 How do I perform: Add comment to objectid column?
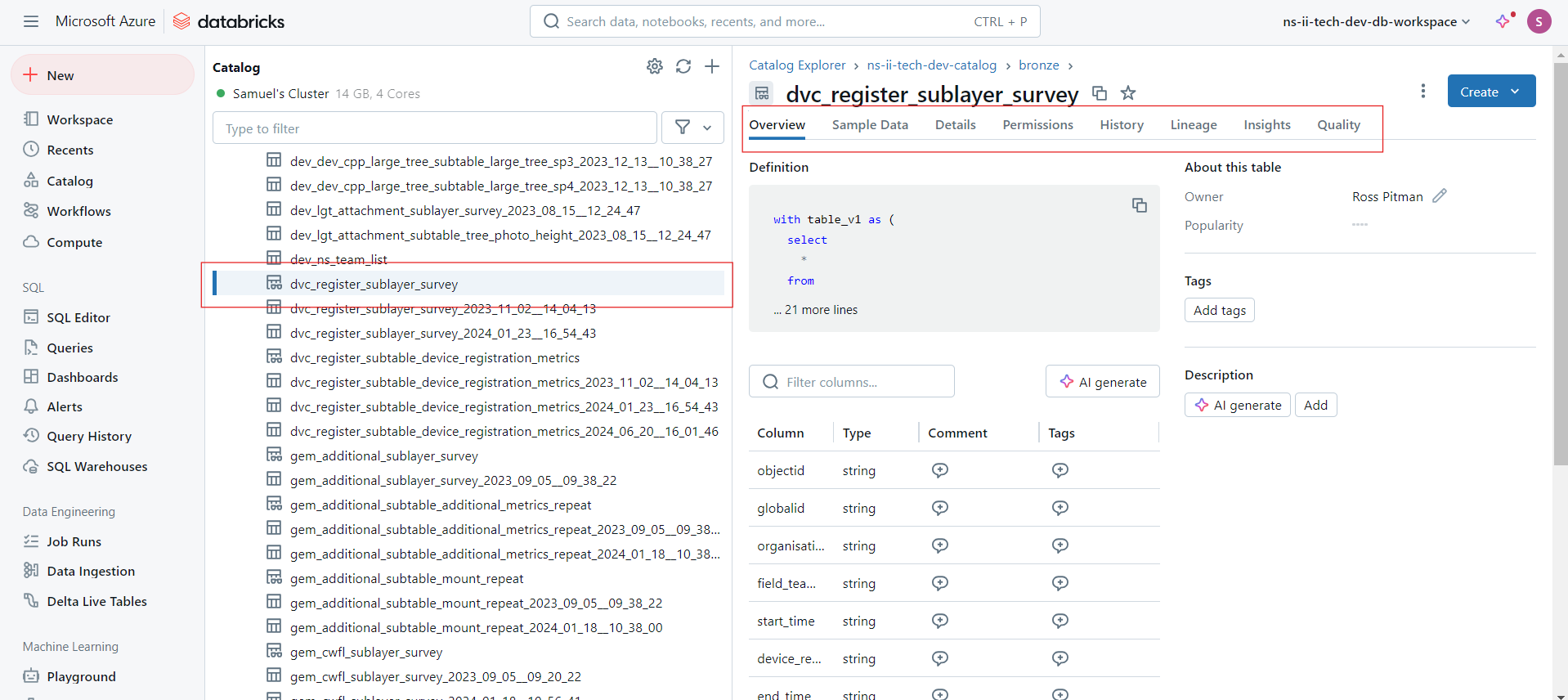click(x=940, y=470)
